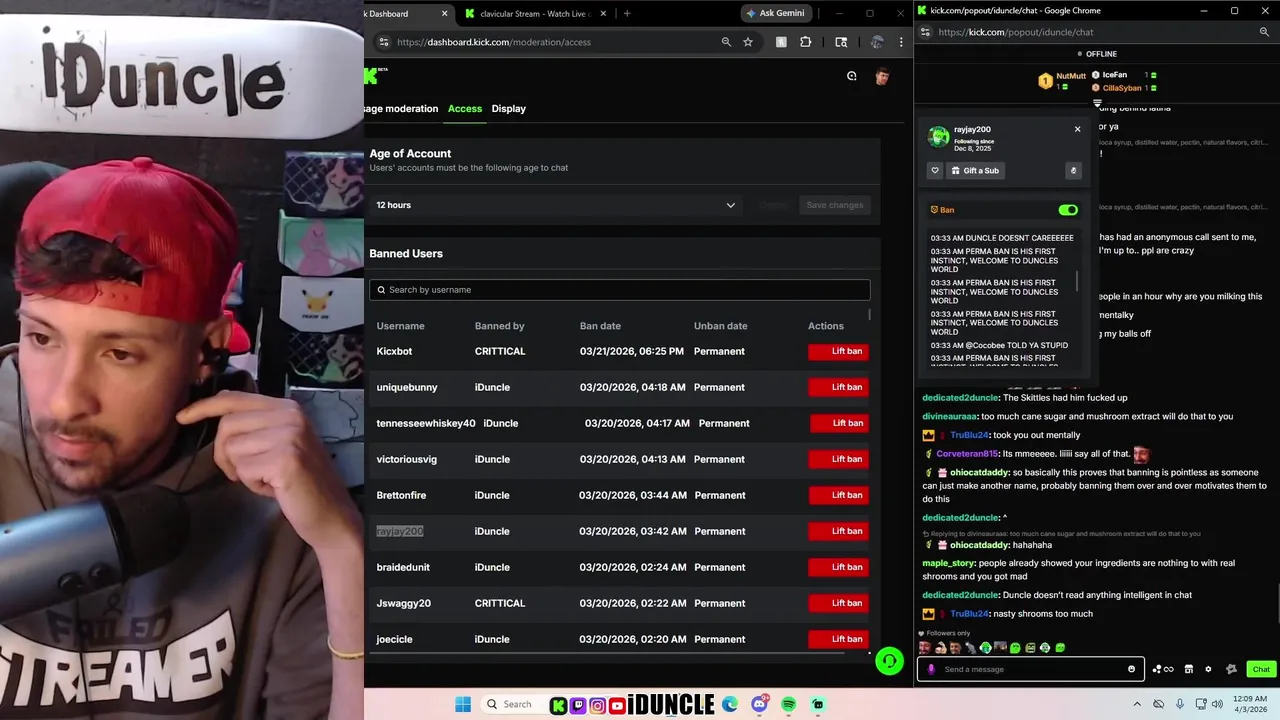Click the system tray volume icon

click(x=1217, y=704)
